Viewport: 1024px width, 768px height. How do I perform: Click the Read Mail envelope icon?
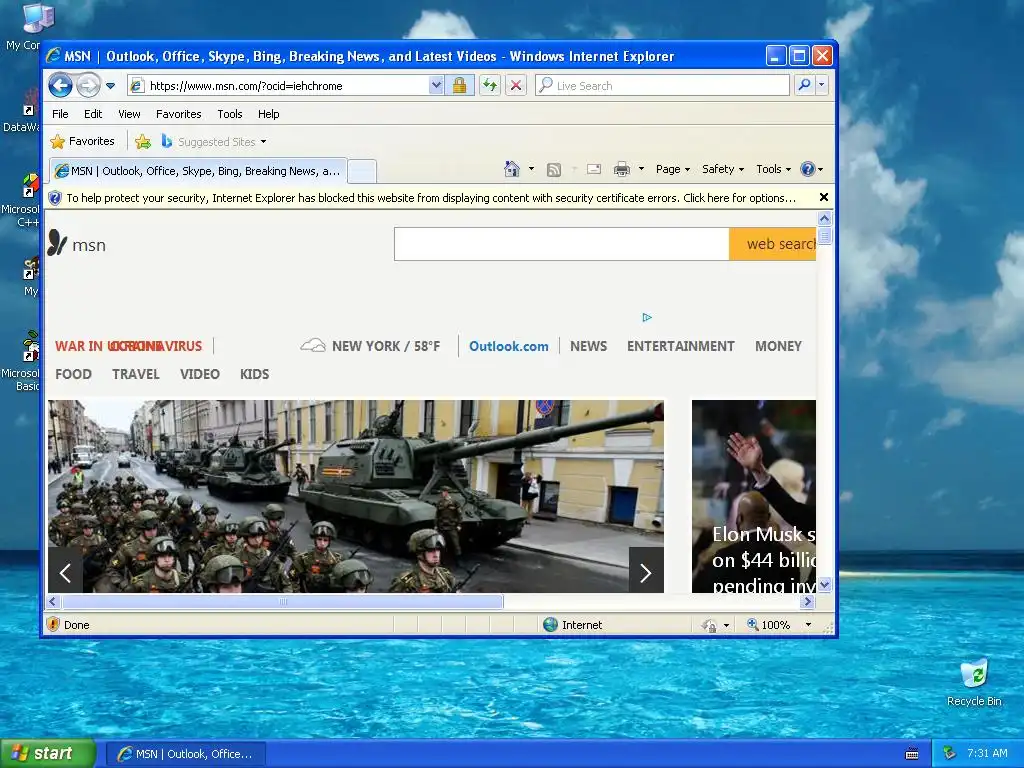pyautogui.click(x=594, y=169)
